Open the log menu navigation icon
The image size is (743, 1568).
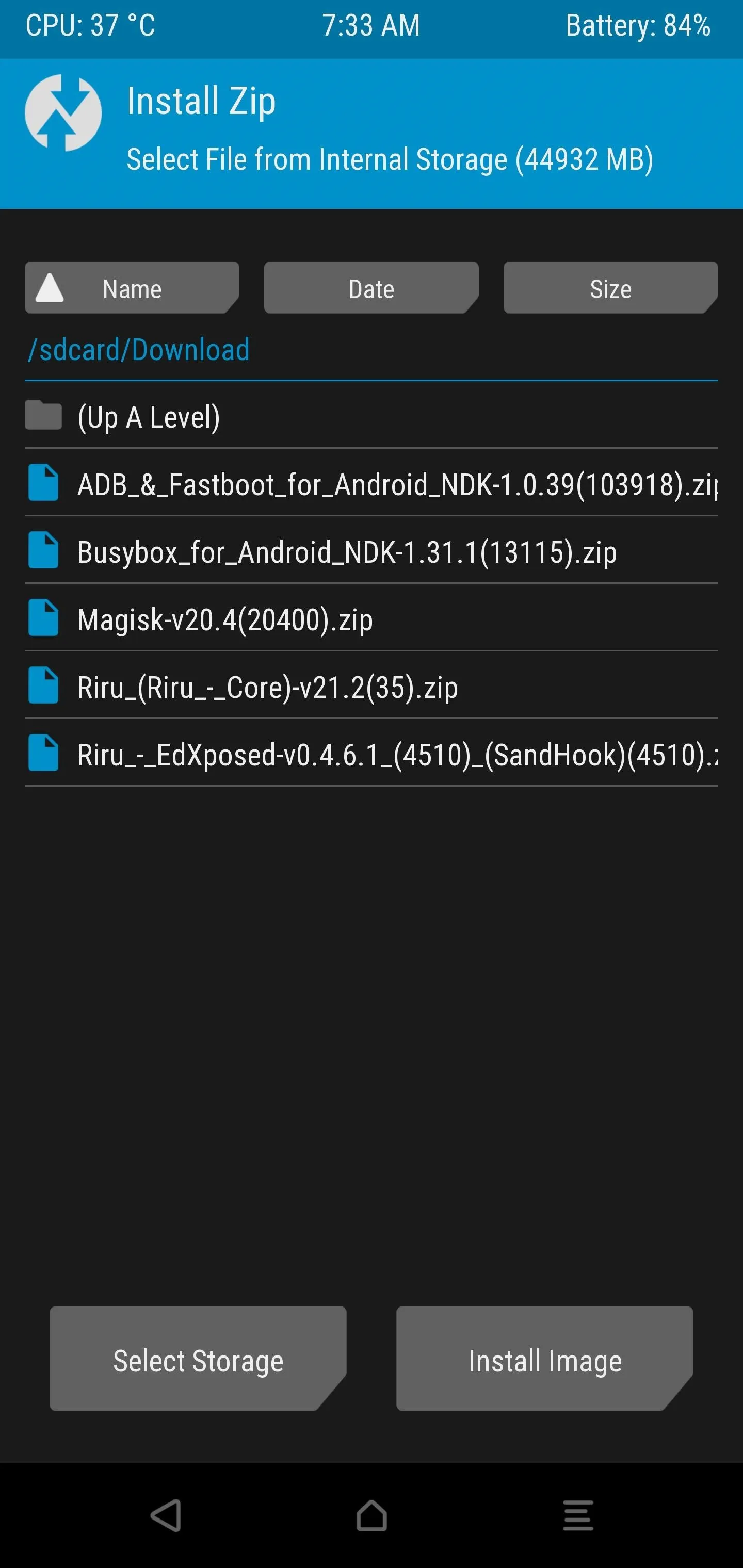tap(577, 1515)
